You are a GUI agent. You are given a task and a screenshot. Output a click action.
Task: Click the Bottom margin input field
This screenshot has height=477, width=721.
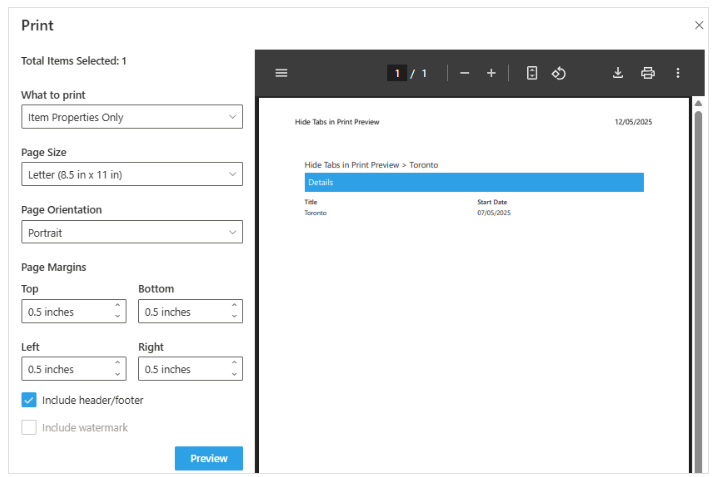coord(190,311)
